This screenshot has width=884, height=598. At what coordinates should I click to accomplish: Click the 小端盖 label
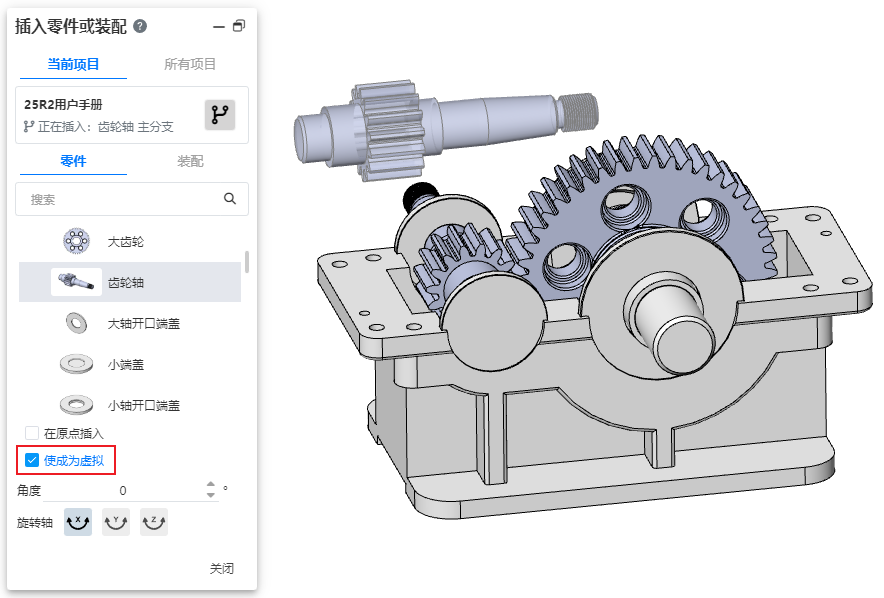(126, 365)
